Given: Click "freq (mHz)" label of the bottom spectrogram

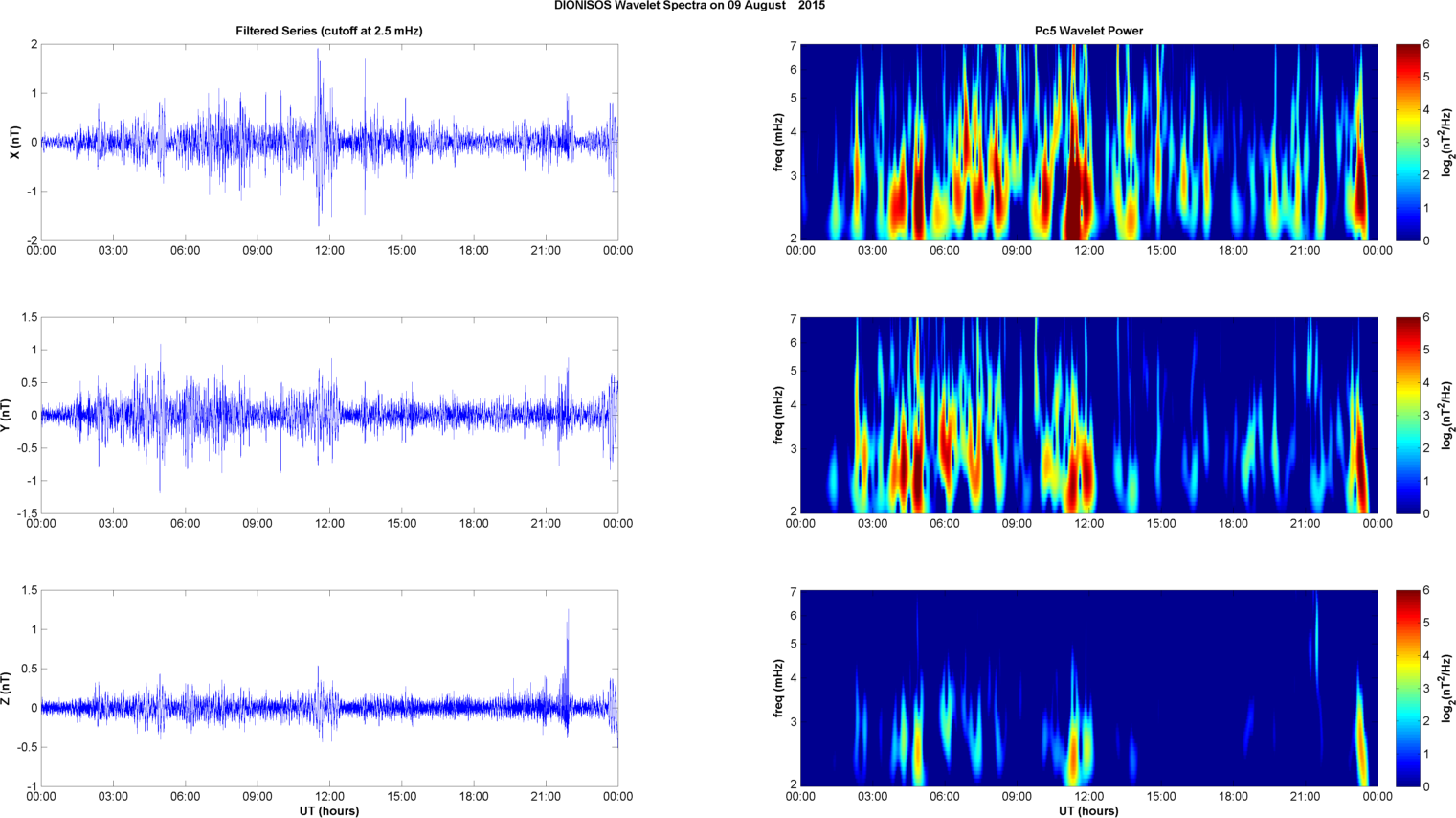Looking at the screenshot, I should (778, 689).
